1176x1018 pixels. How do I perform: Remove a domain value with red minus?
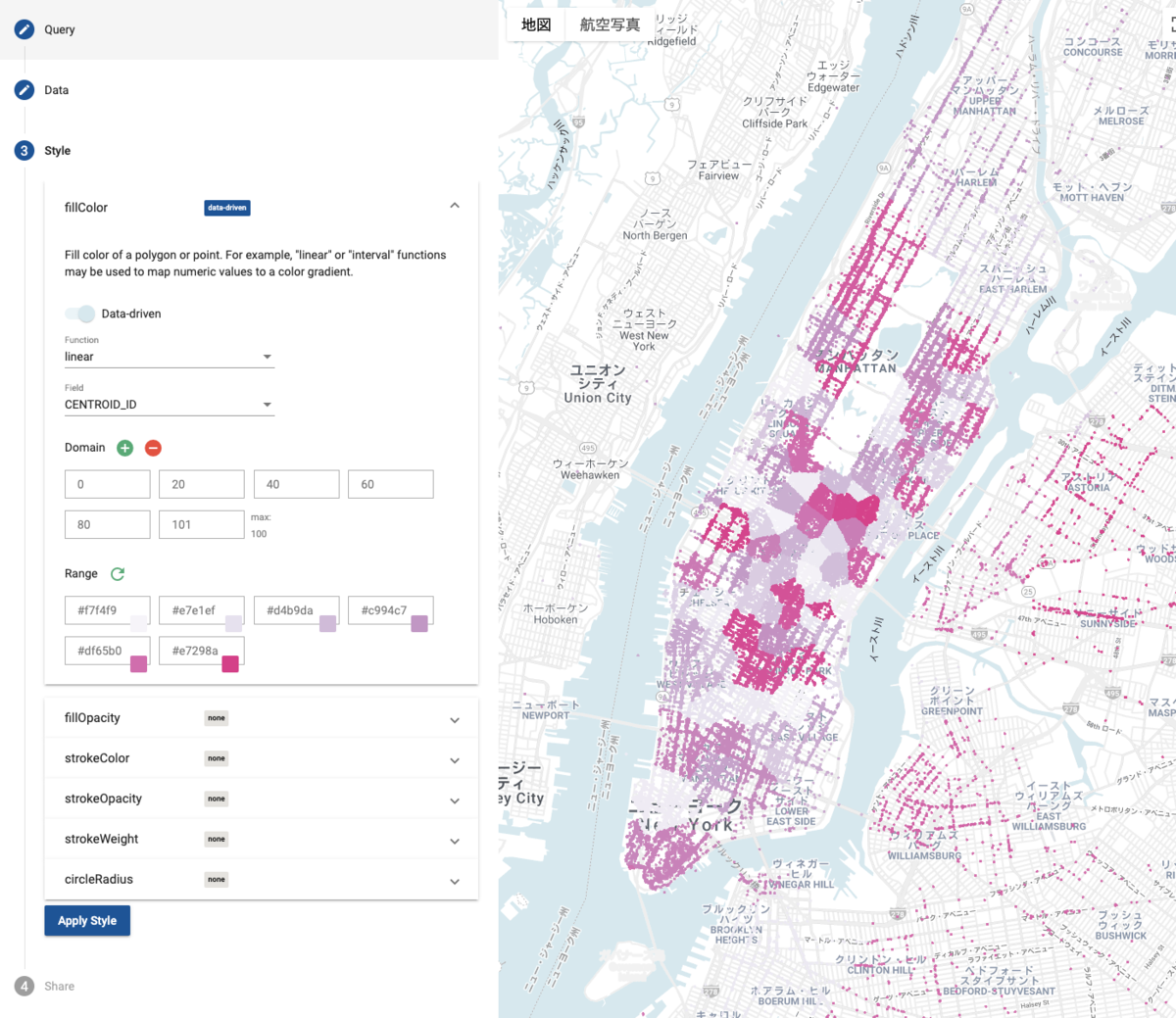tap(153, 448)
